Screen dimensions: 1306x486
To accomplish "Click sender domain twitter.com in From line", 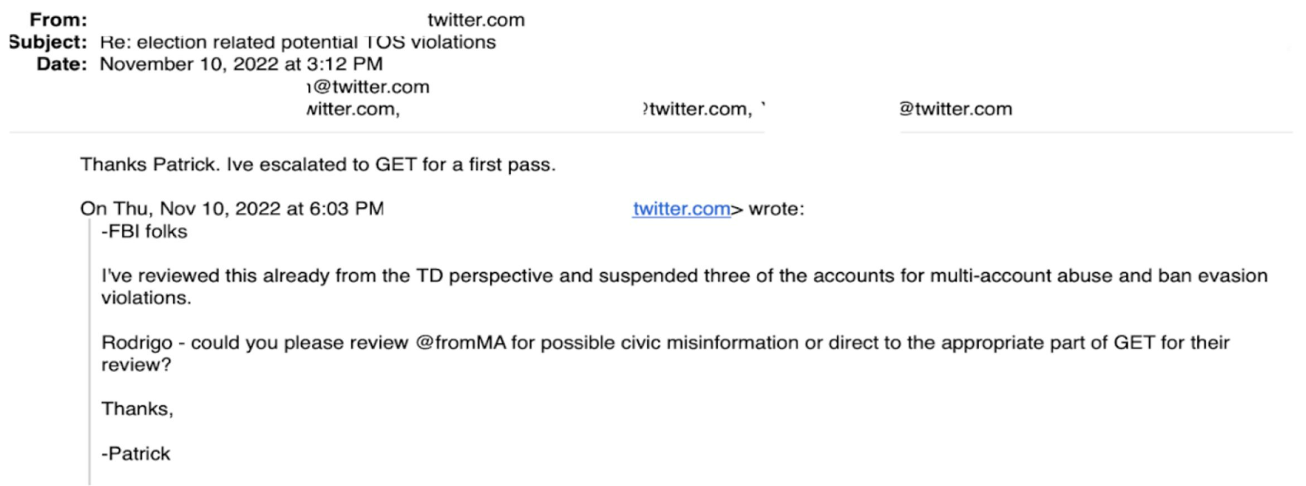I will [x=475, y=19].
